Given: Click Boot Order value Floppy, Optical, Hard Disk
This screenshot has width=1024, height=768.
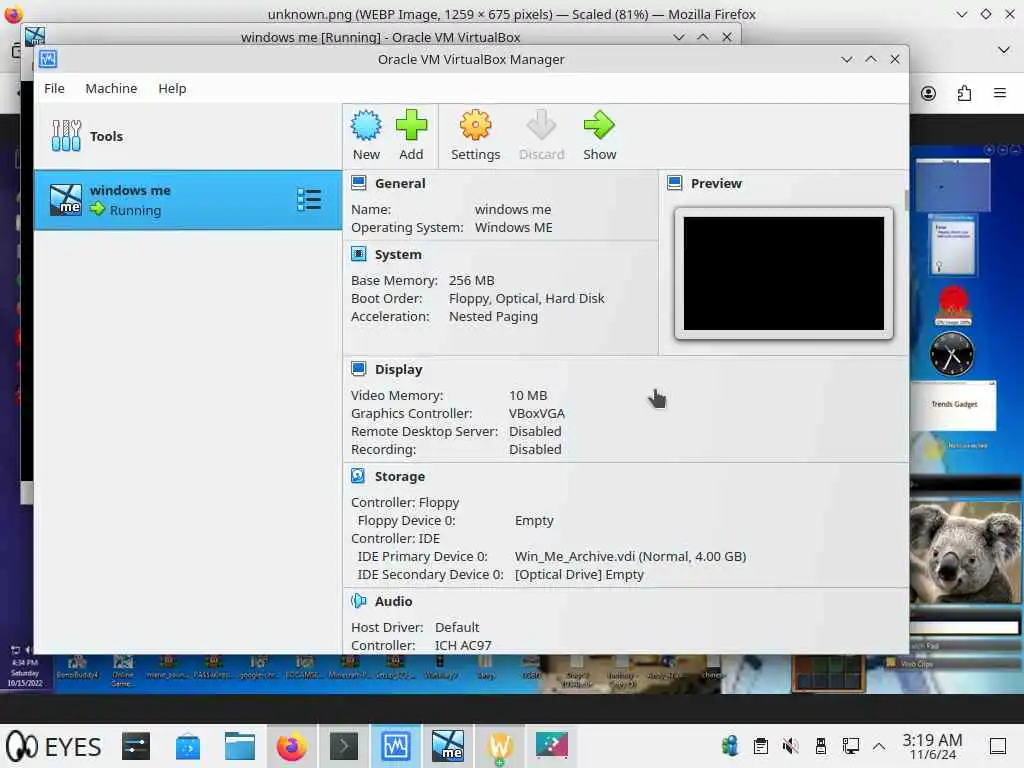Looking at the screenshot, I should 526,298.
